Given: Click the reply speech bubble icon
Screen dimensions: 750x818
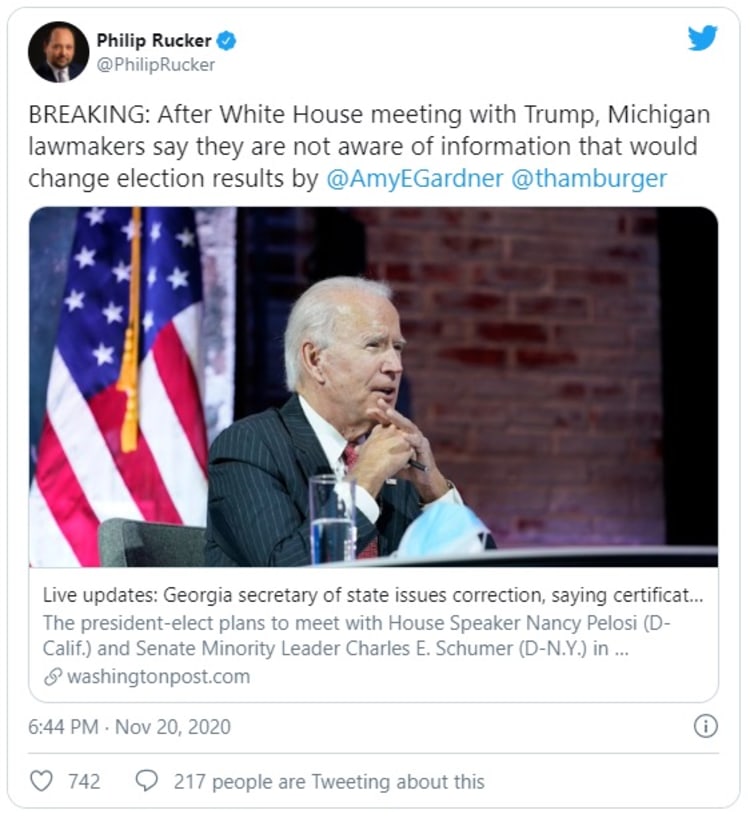Looking at the screenshot, I should (x=146, y=781).
